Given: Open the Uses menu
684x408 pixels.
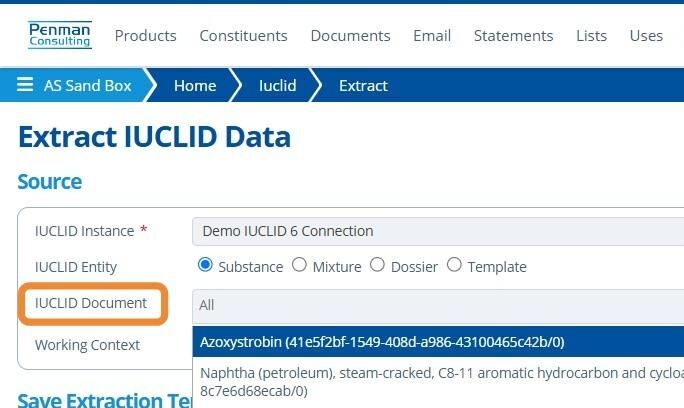Looking at the screenshot, I should click(x=646, y=35).
